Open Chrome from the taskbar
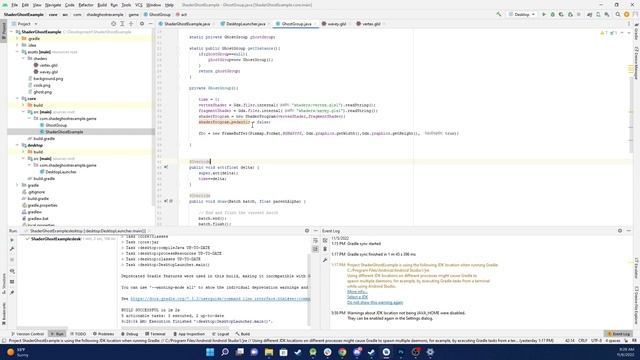This screenshot has height=360, width=640. [342, 352]
